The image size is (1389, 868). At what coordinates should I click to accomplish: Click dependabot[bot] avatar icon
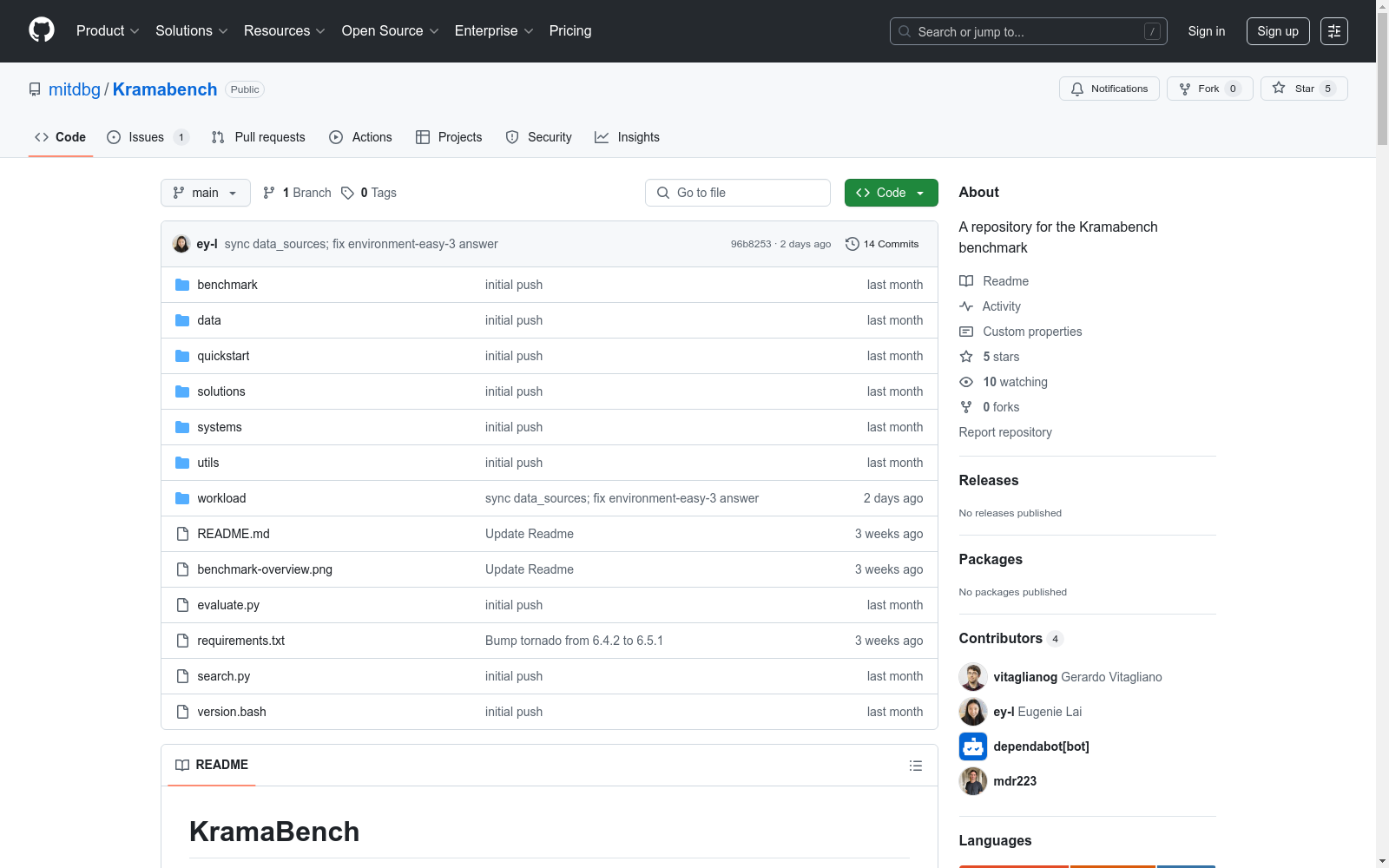pyautogui.click(x=973, y=746)
